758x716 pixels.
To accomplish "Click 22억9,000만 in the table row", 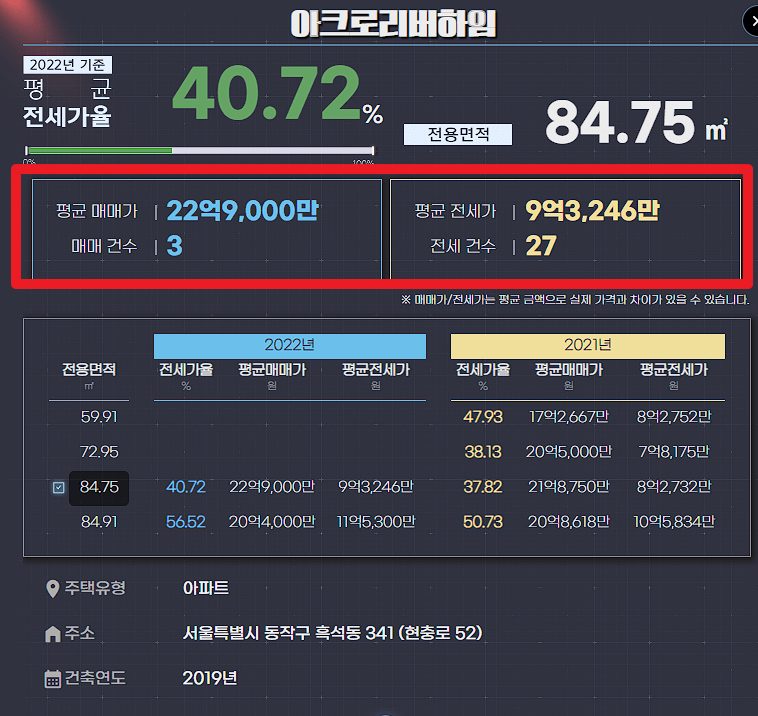I will pos(272,487).
